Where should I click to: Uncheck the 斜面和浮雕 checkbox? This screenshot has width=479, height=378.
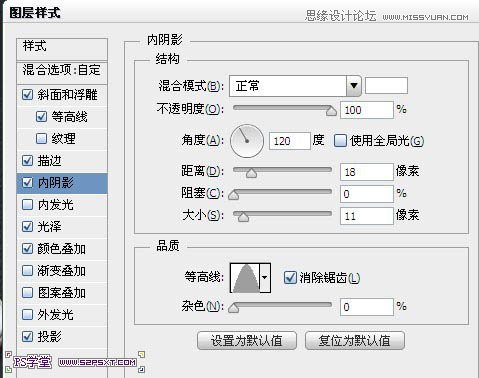pyautogui.click(x=27, y=95)
